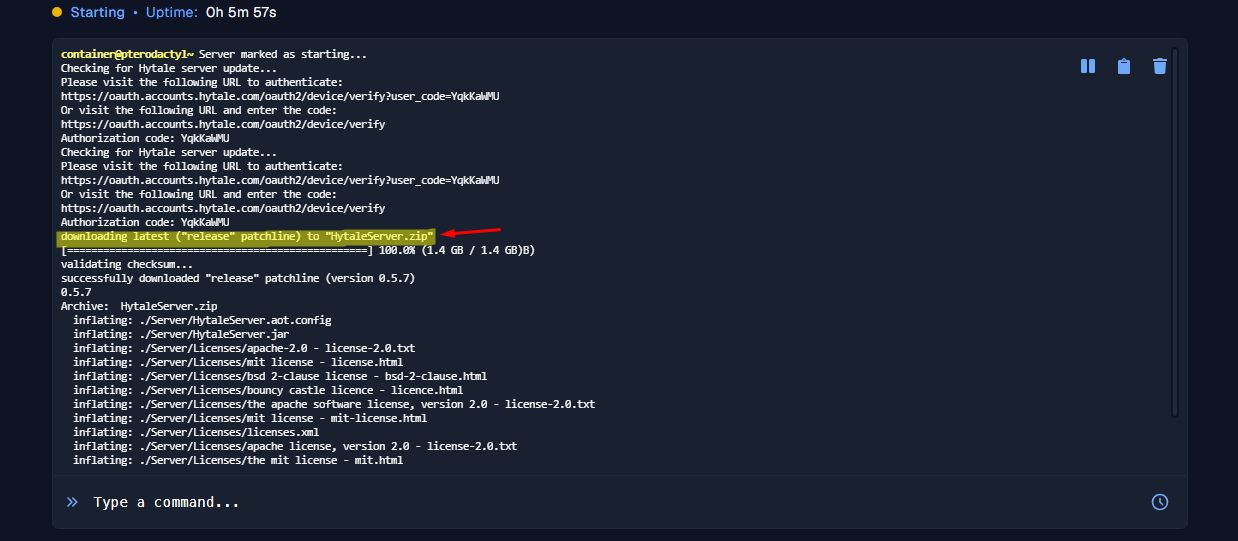The width and height of the screenshot is (1238, 541).
Task: Click 'mit license - mit-license.html' line
Action: click(x=250, y=418)
